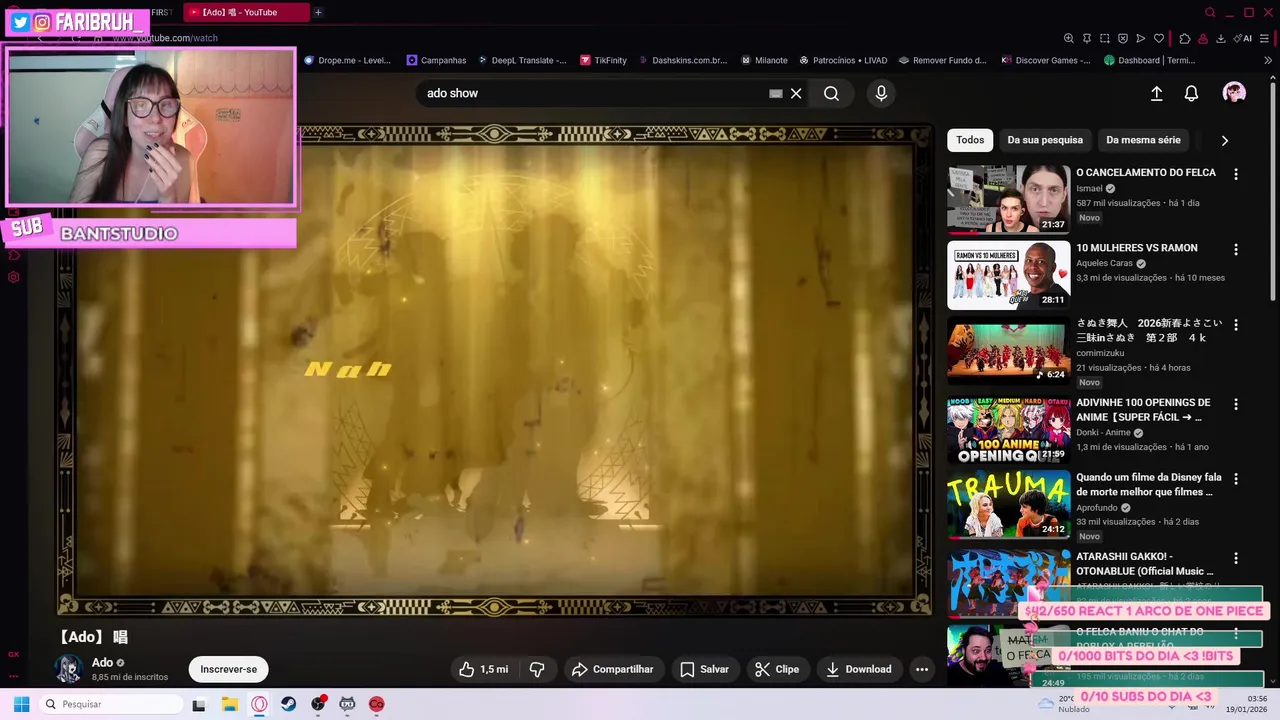Open options for the comimizuku video
Viewport: 1280px width, 720px height.
click(x=1236, y=325)
